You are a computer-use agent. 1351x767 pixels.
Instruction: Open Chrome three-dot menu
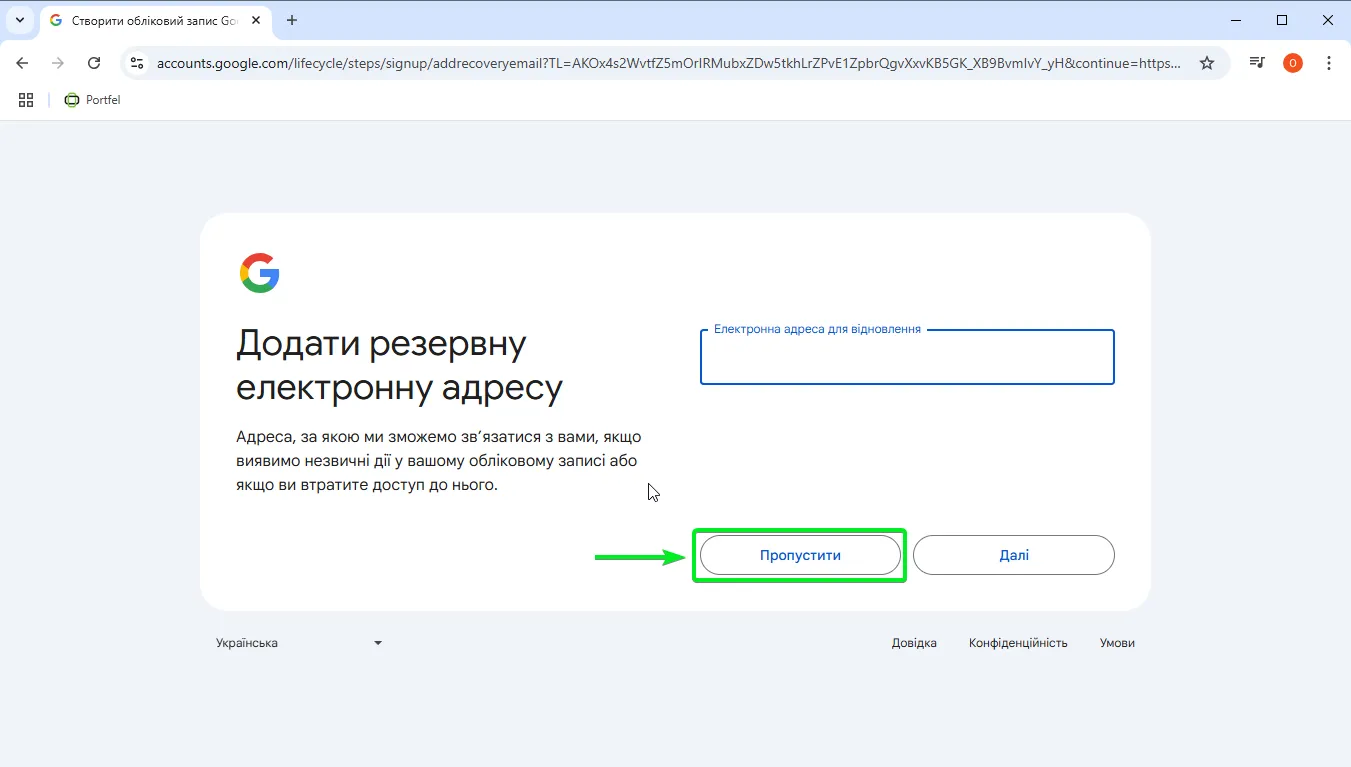[x=1329, y=63]
